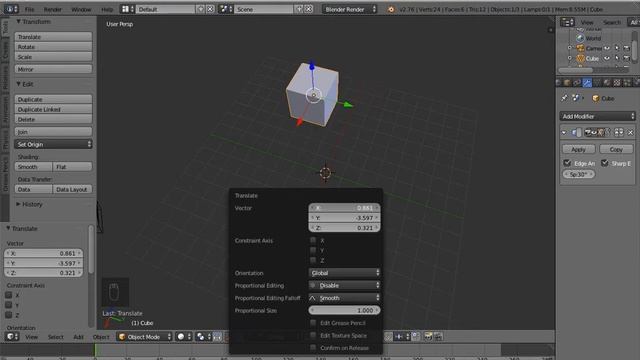Enable Constraint Axis X in popup
Screen dimensions: 640x360
(313, 240)
